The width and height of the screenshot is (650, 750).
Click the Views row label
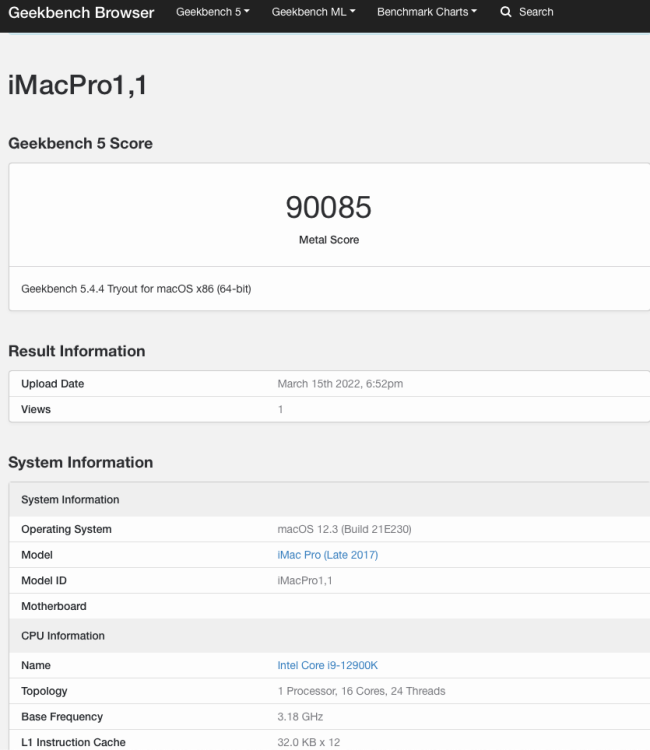[x=36, y=409]
